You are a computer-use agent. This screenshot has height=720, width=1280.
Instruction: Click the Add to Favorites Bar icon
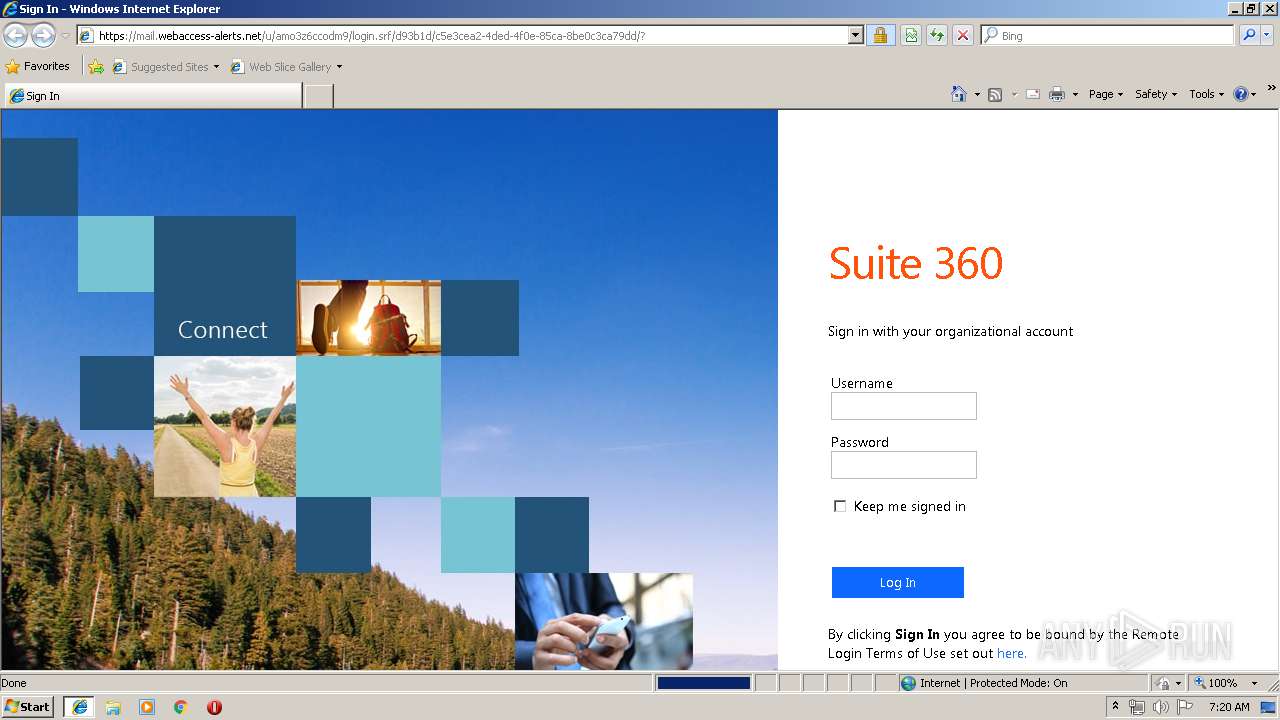coord(96,67)
